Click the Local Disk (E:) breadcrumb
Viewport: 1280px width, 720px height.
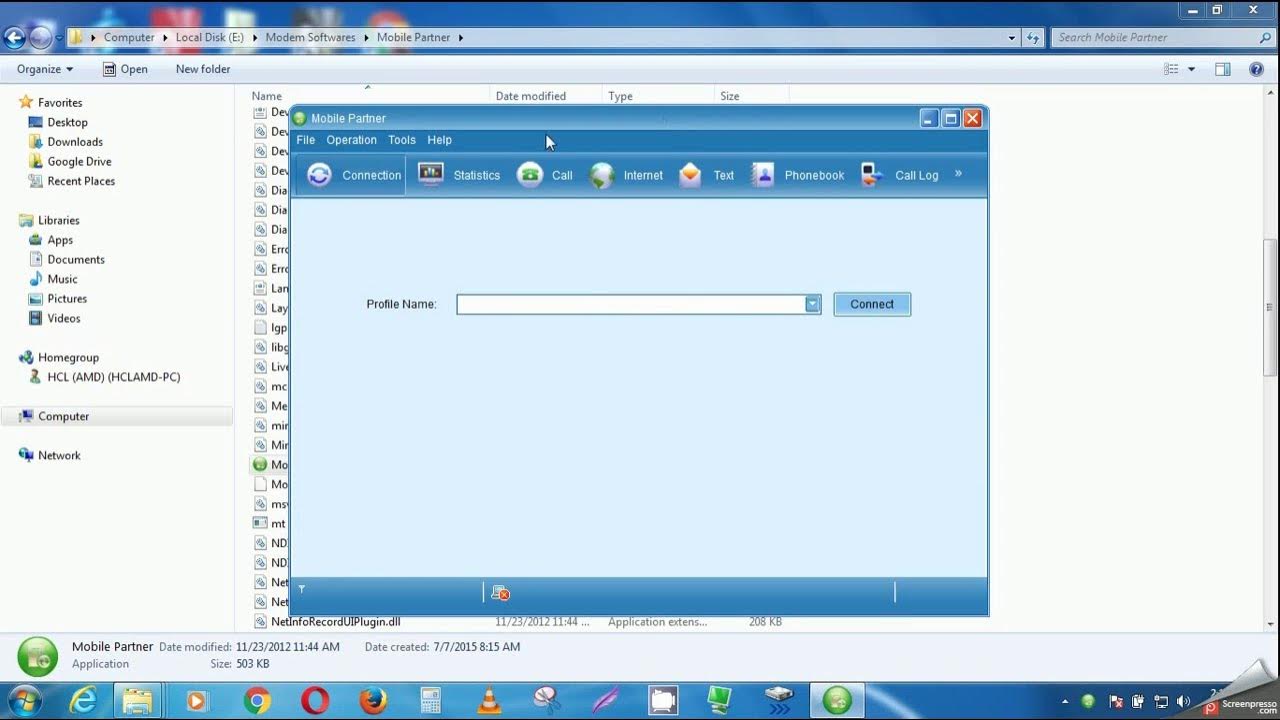[209, 37]
